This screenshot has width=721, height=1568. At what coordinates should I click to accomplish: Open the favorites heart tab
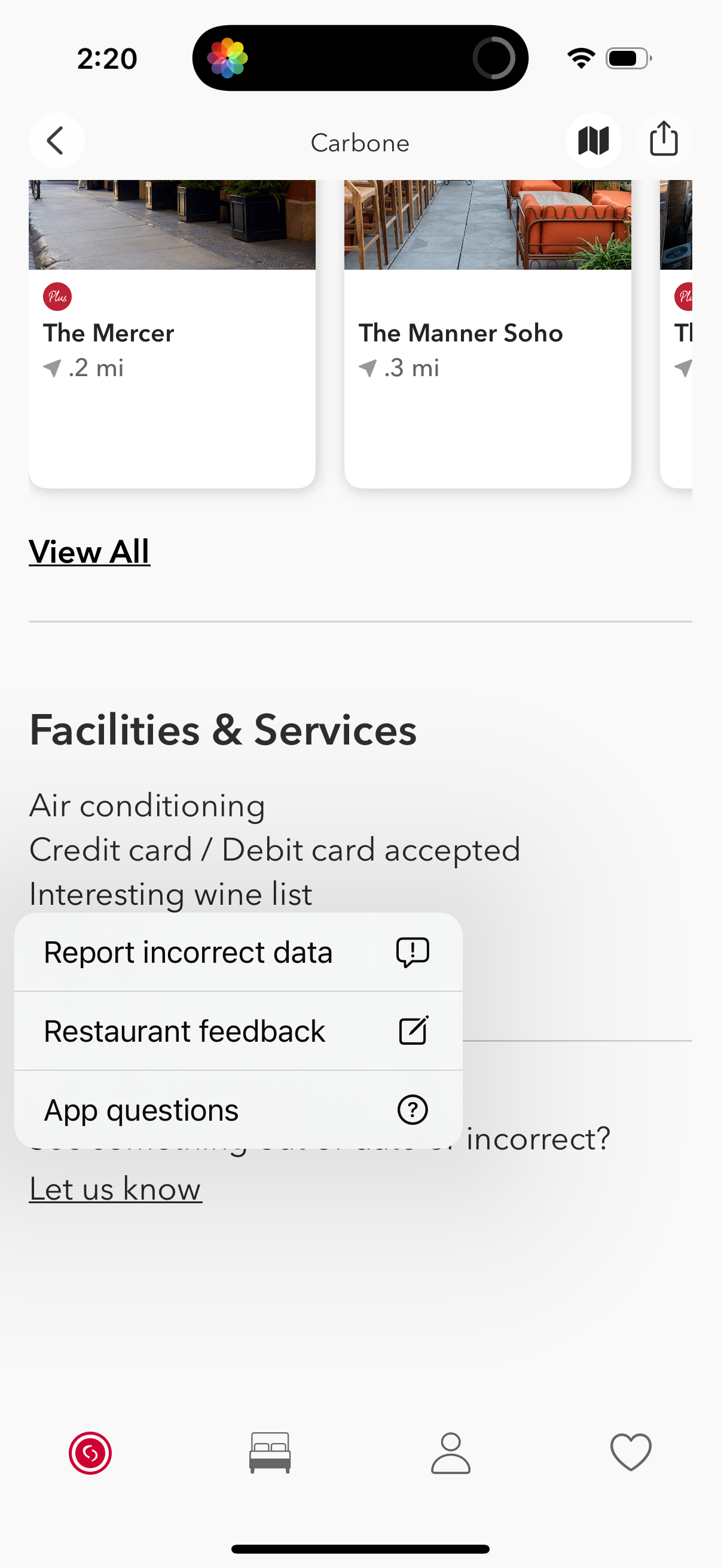click(630, 1453)
